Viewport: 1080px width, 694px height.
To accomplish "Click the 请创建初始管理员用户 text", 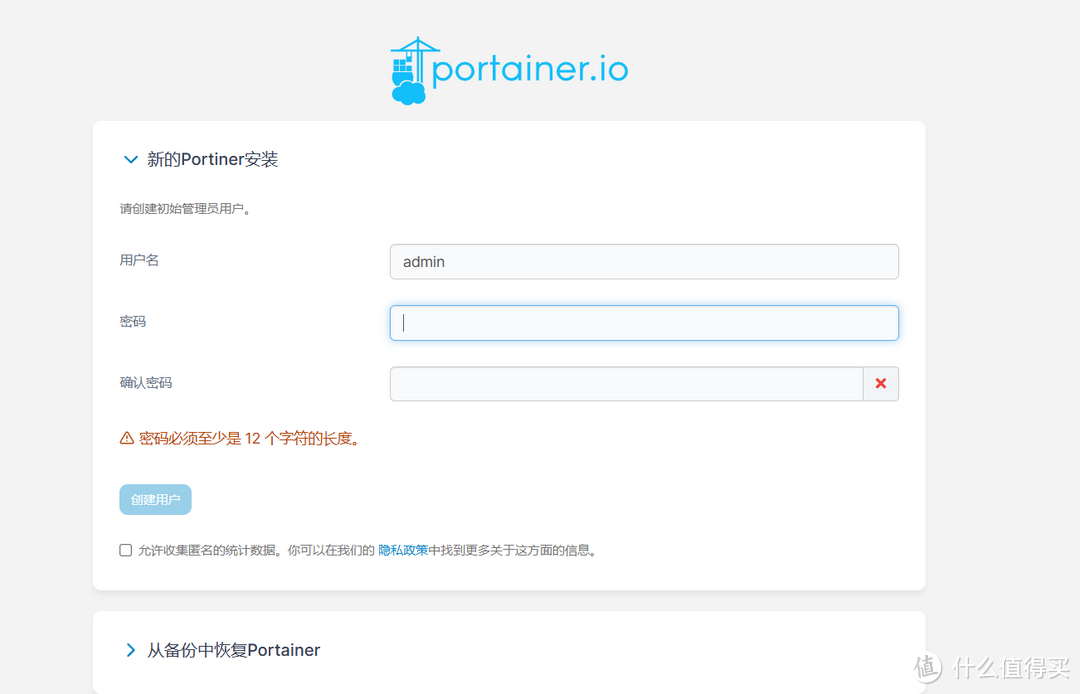I will pos(185,209).
